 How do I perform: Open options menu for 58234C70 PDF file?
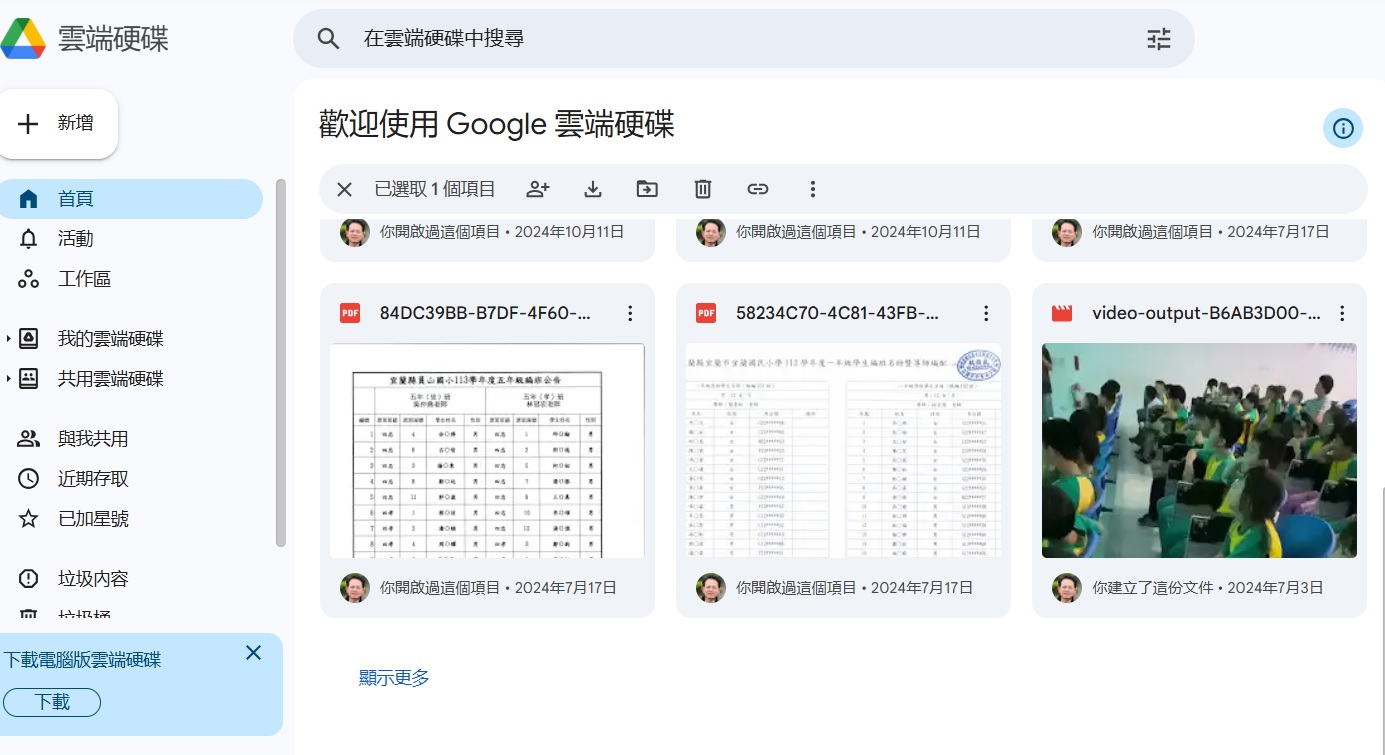tap(986, 314)
